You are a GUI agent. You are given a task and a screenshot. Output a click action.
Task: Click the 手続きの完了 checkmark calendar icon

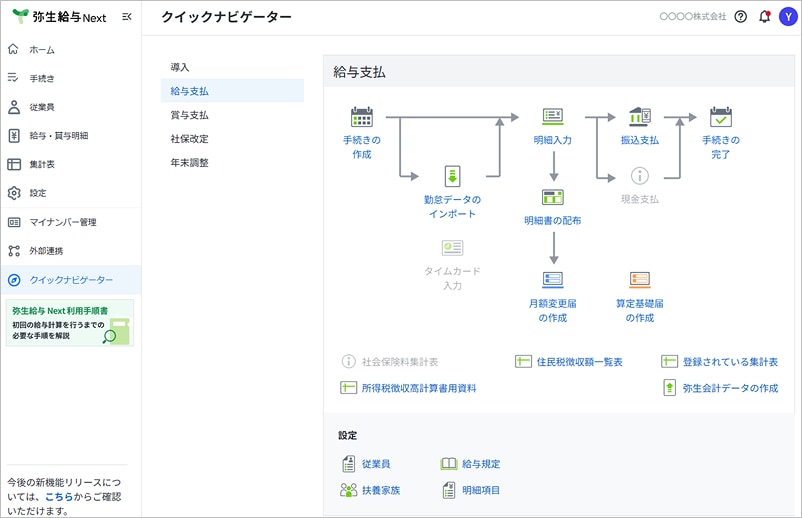tap(720, 117)
